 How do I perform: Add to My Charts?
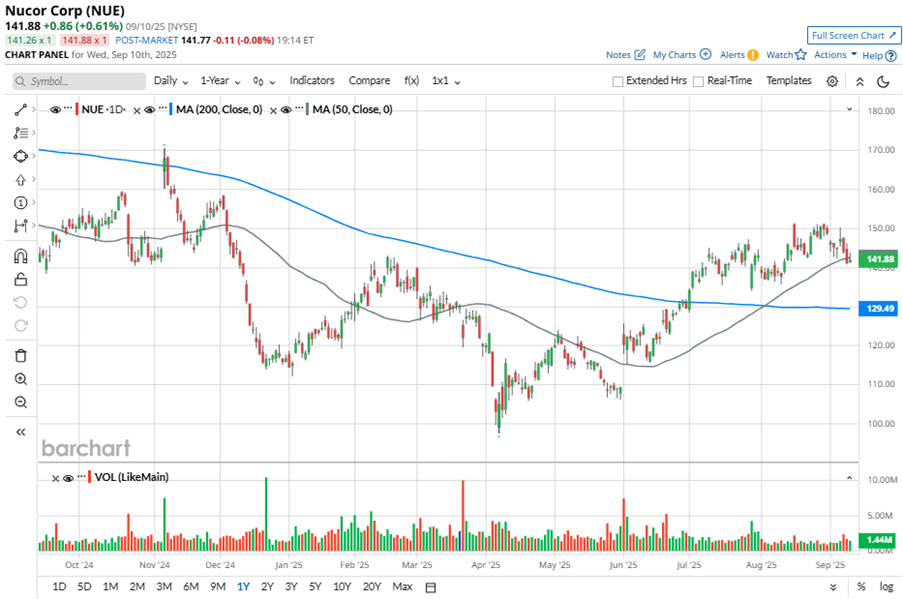(x=682, y=55)
